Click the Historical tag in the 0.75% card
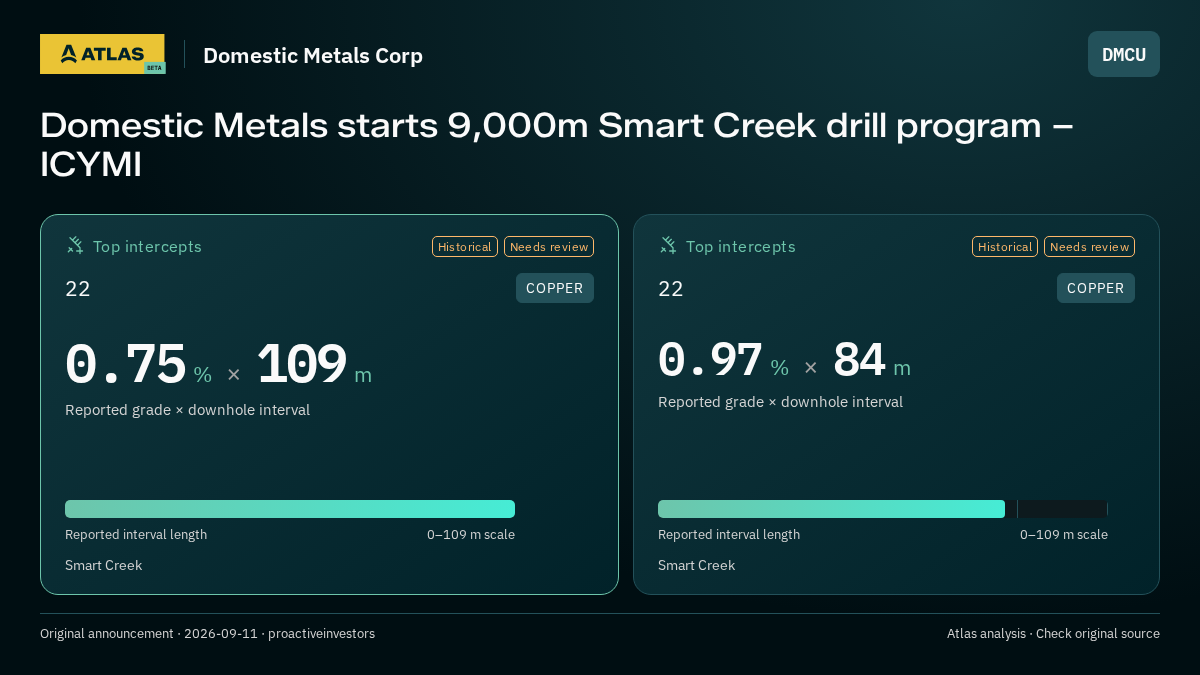Image resolution: width=1200 pixels, height=675 pixels. coord(465,246)
